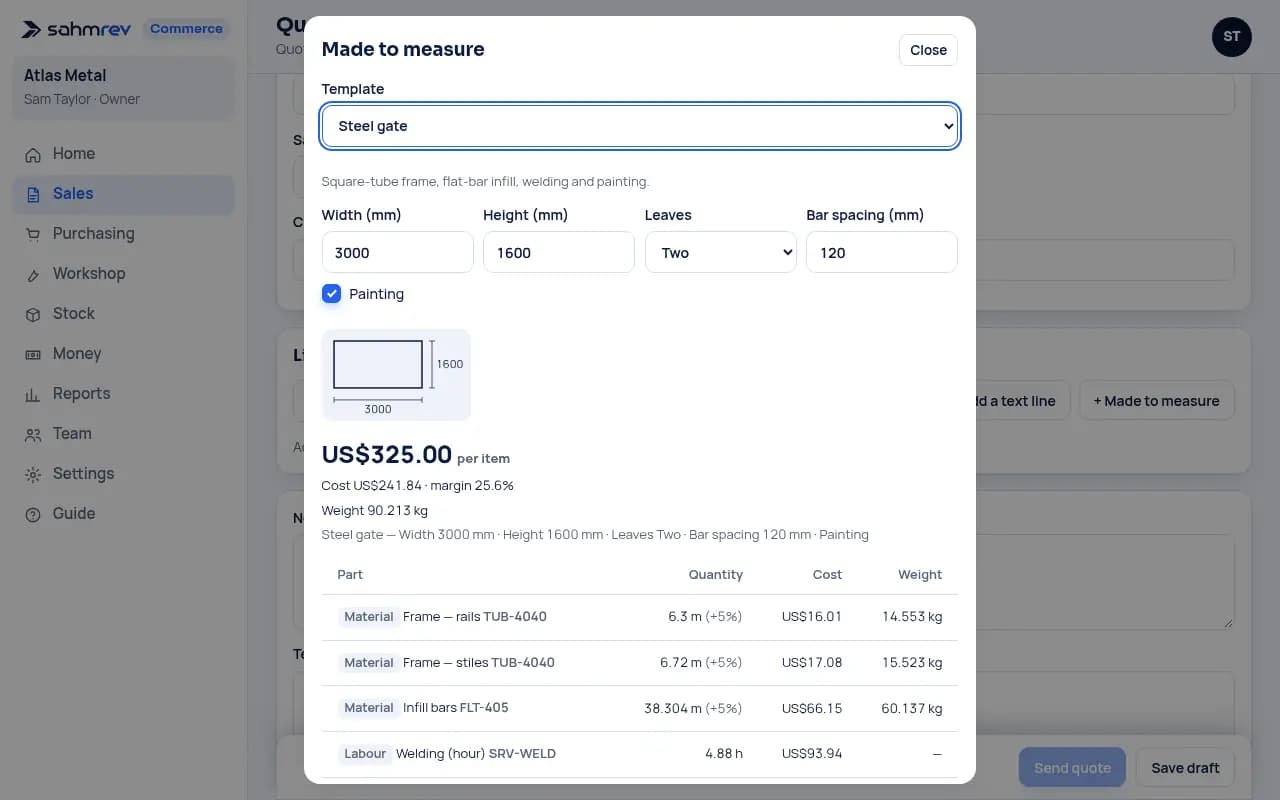
Task: Click the 'Infill bars FLT-405' row text
Action: (456, 708)
